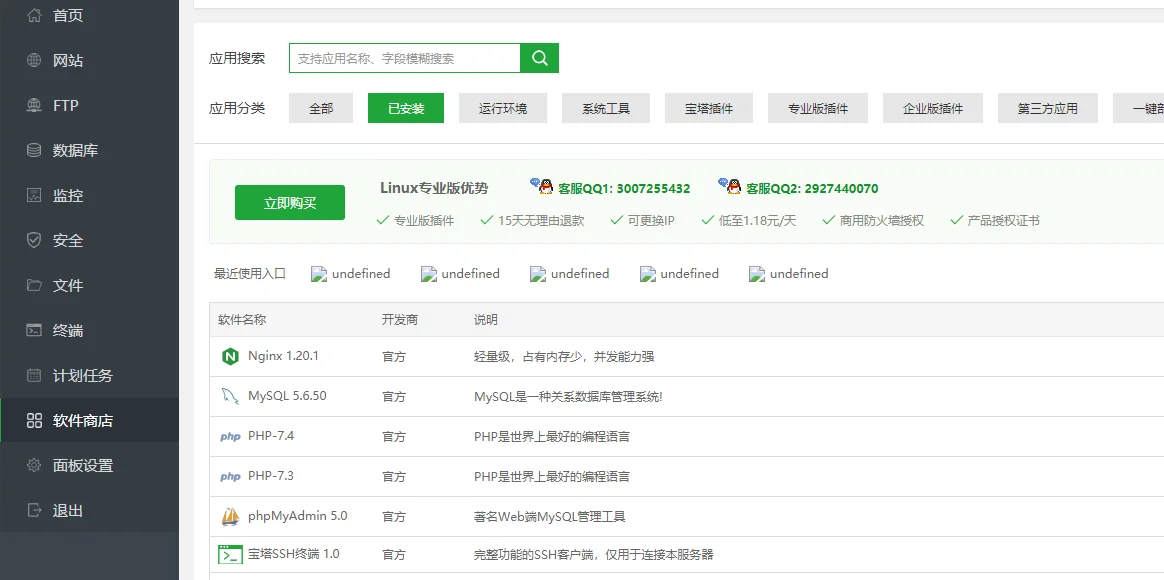The image size is (1164, 580).
Task: Click 客服QQ2: 2927440070 link
Action: pyautogui.click(x=812, y=189)
